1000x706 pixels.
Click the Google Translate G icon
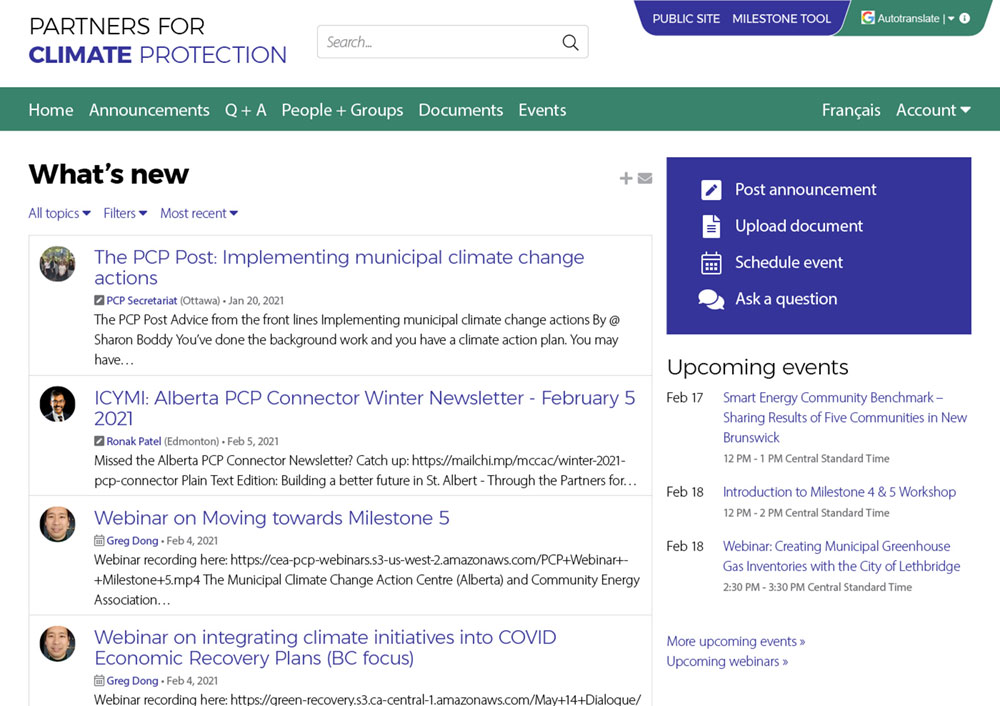click(868, 18)
